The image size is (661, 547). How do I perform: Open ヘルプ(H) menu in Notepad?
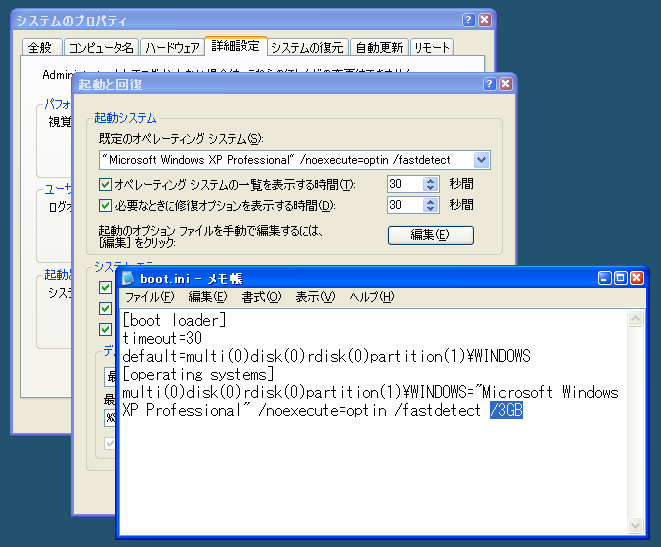pos(372,297)
